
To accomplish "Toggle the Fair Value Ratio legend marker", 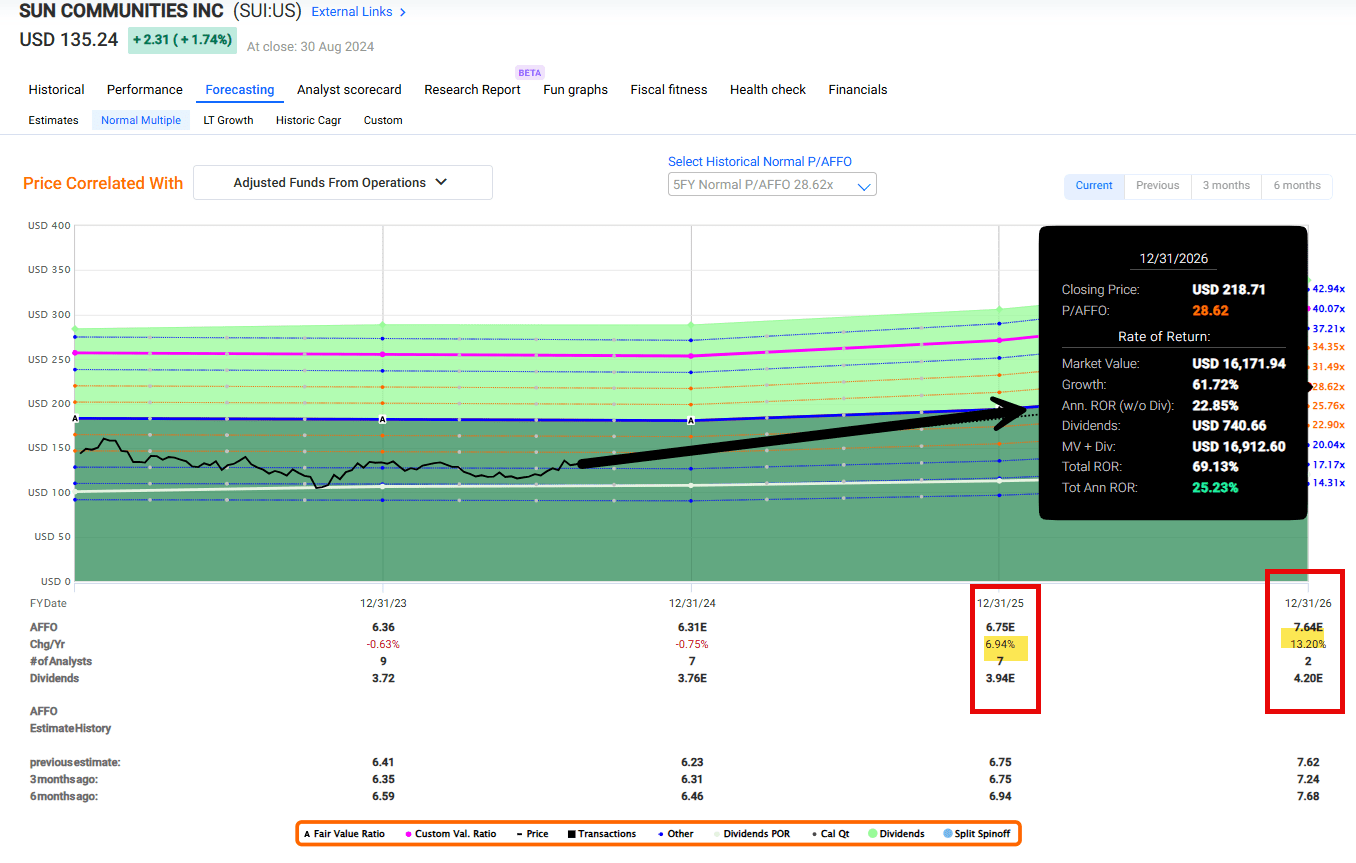I will click(x=306, y=834).
